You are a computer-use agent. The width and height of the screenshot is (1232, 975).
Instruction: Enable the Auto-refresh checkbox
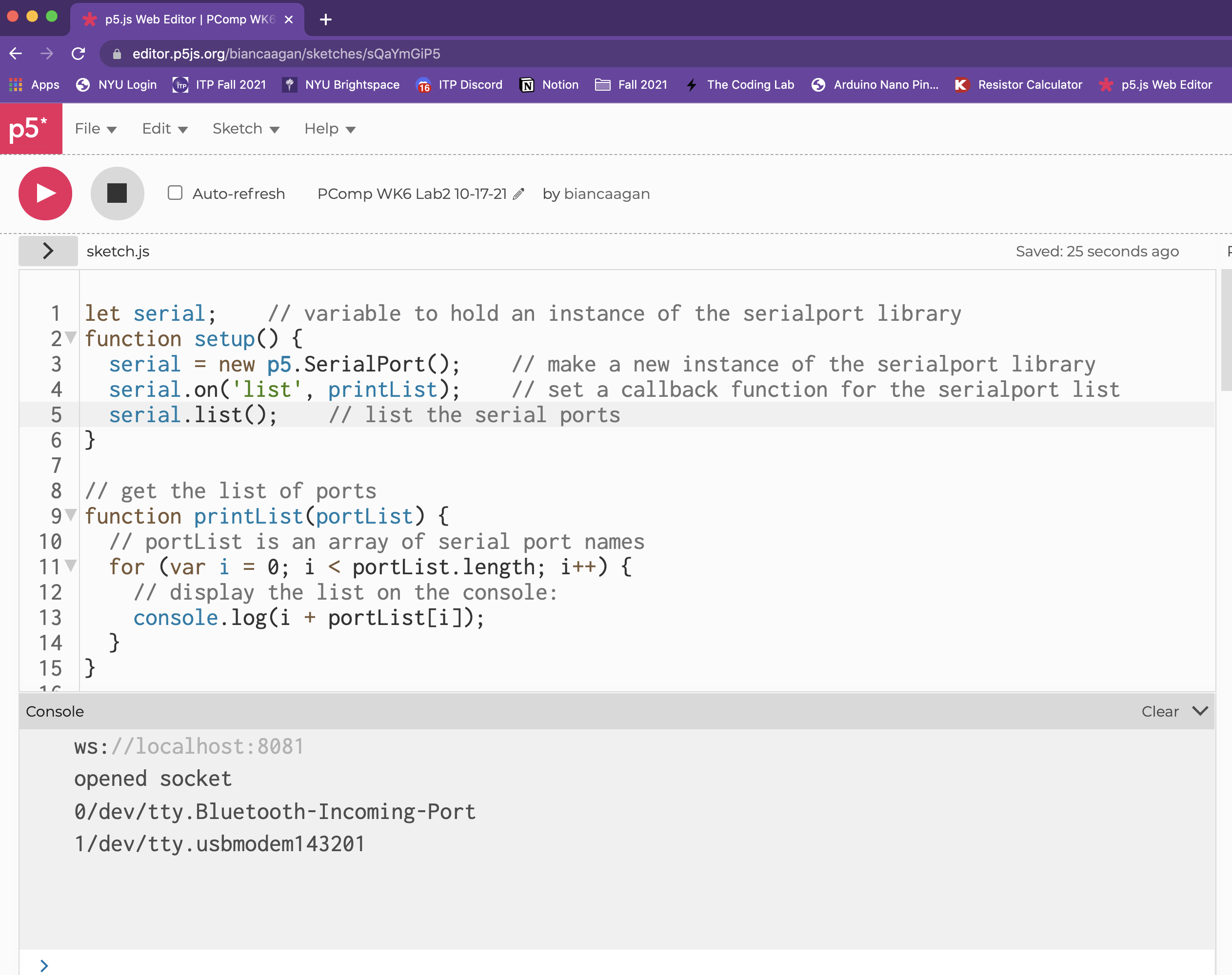coord(176,193)
